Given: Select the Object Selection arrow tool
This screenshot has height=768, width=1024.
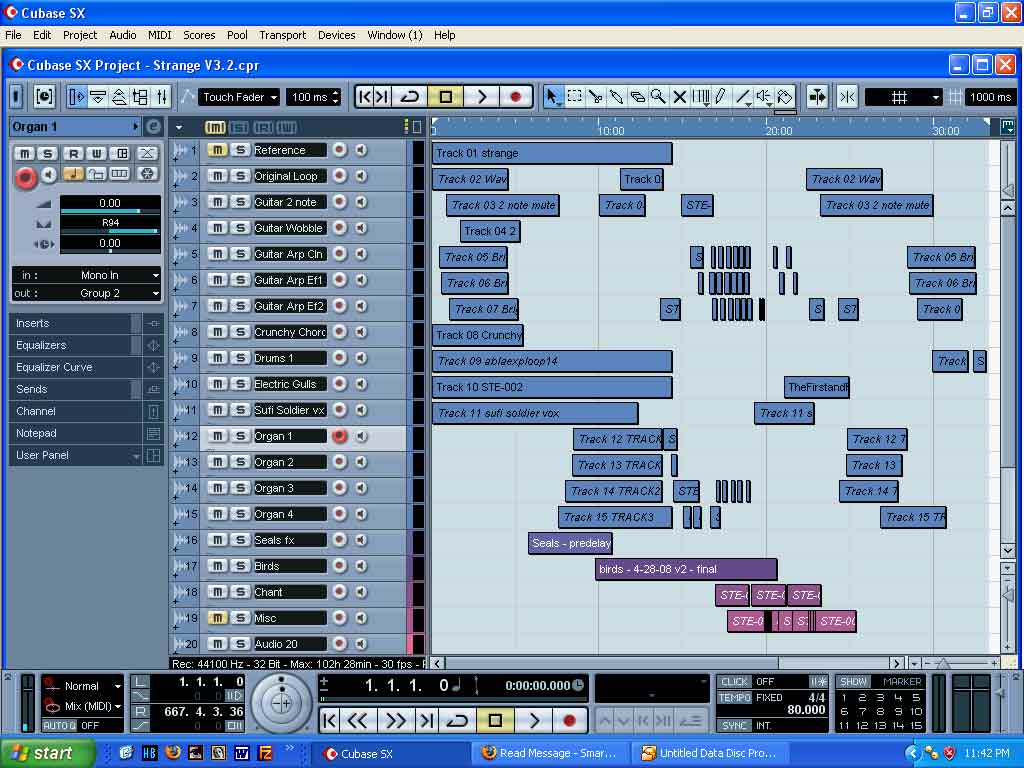Looking at the screenshot, I should (552, 97).
